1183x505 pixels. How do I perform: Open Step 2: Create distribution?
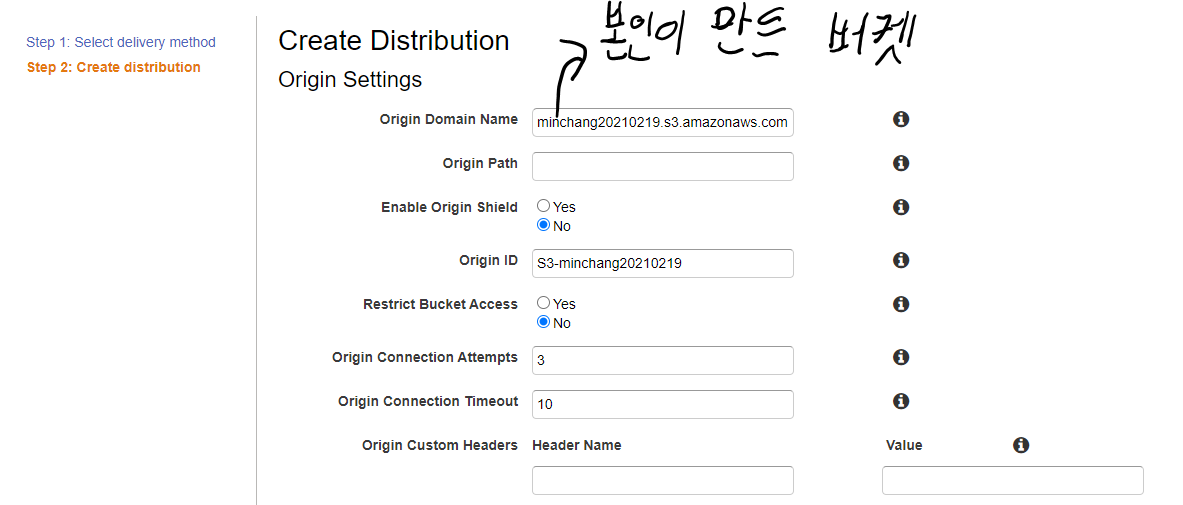[113, 67]
